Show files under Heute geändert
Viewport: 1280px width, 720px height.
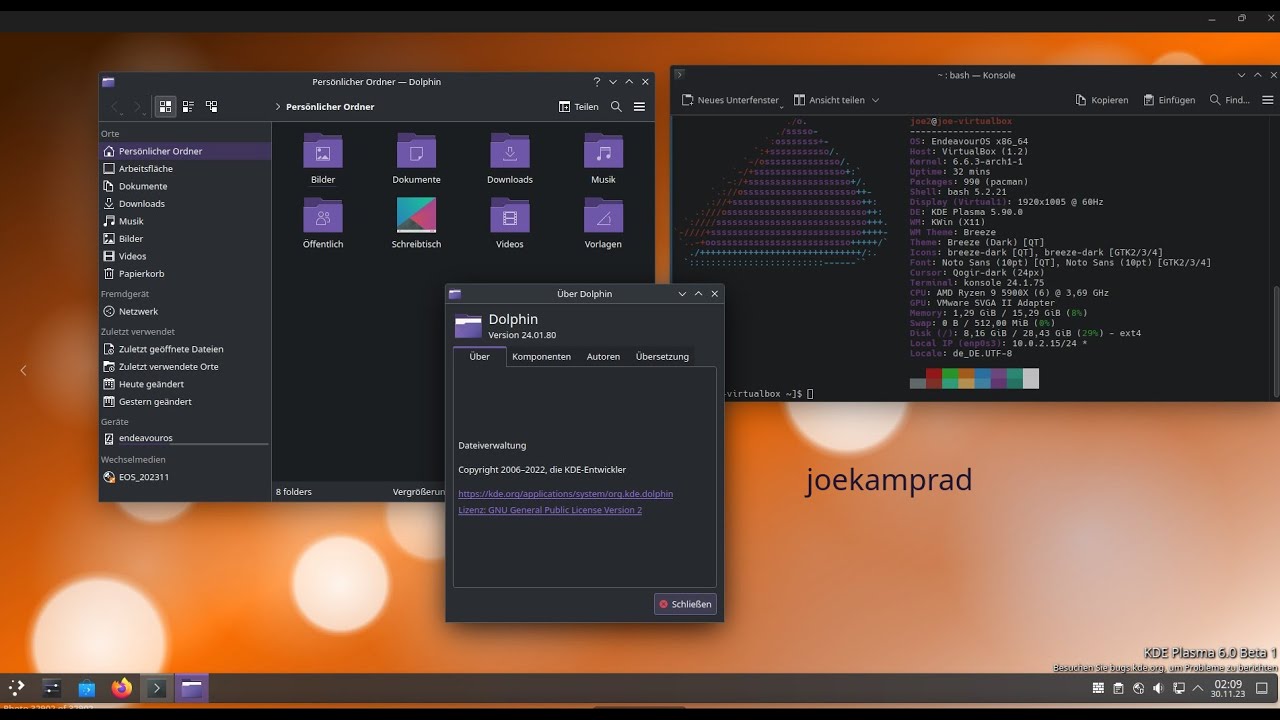(185, 384)
